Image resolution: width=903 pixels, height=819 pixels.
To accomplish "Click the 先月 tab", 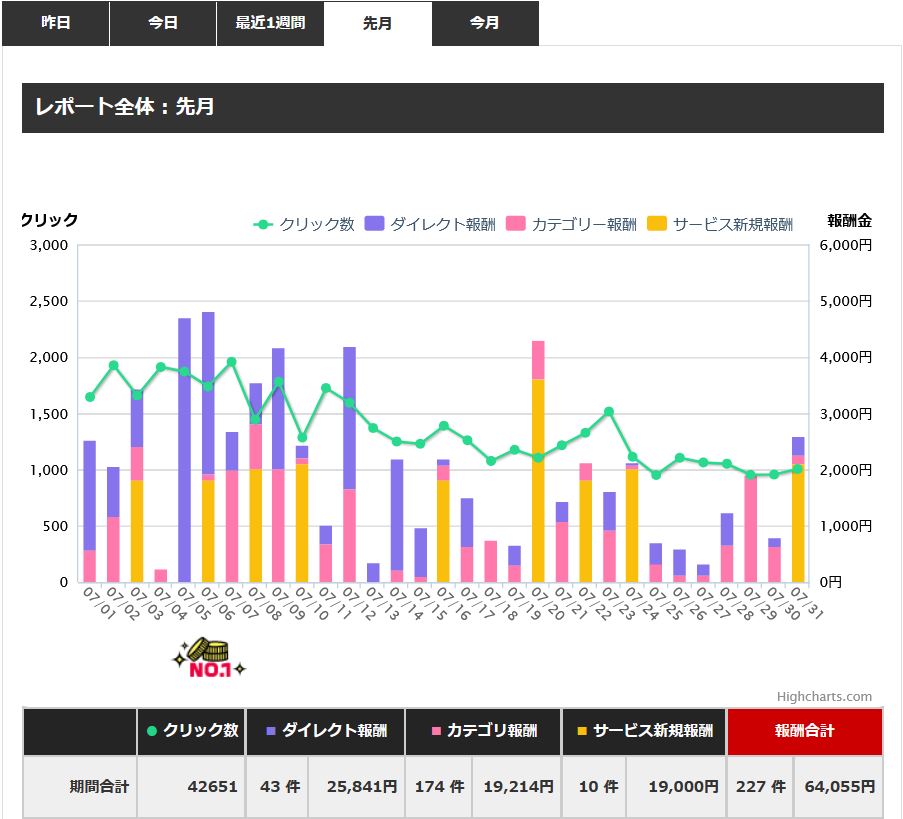I will coord(378,23).
